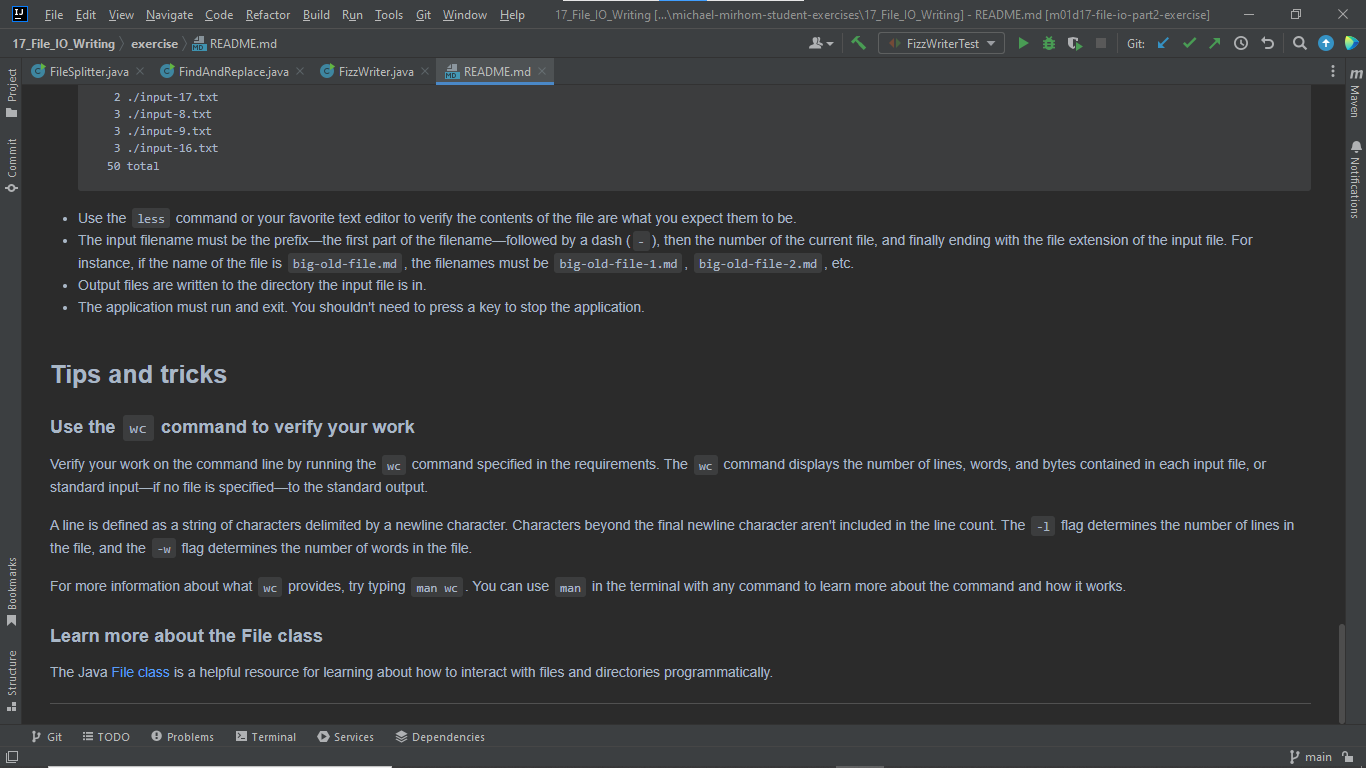The width and height of the screenshot is (1366, 768).
Task: Open the Problems tool window
Action: [x=183, y=737]
